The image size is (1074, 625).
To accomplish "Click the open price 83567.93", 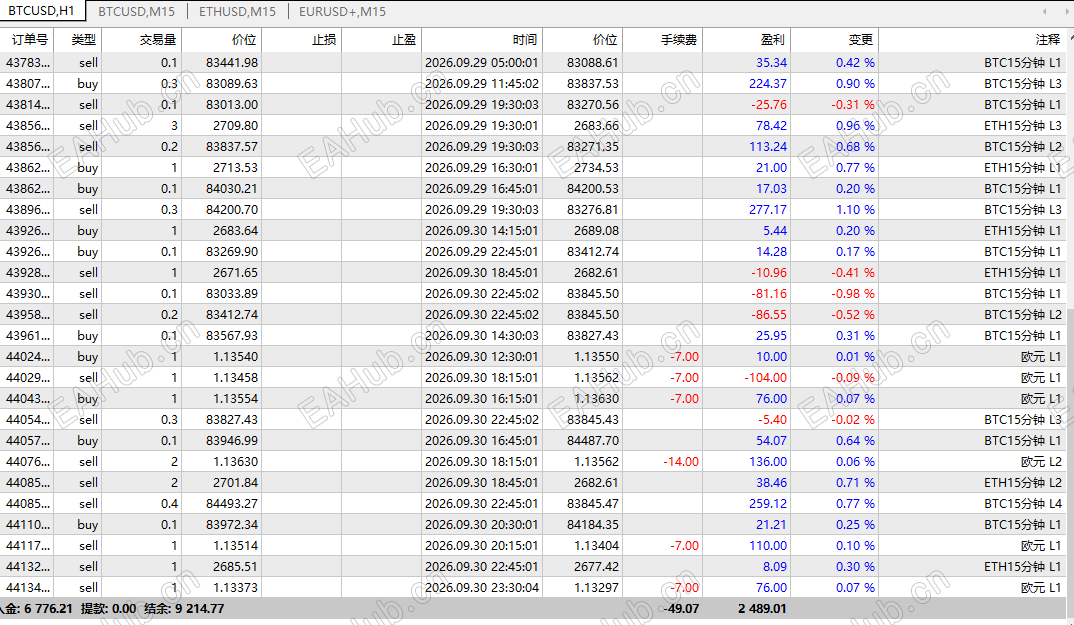I will [232, 336].
